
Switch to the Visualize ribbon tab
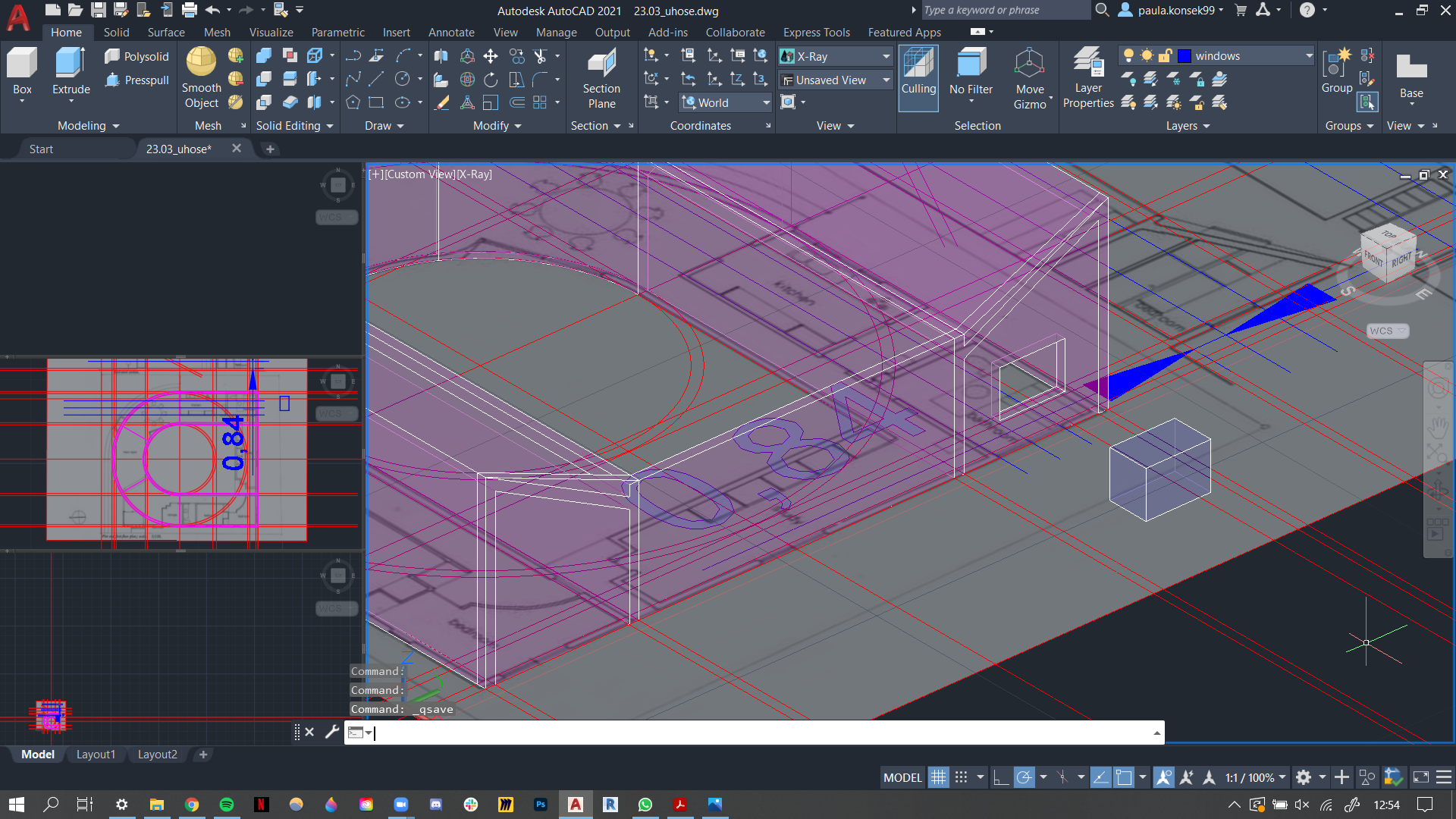271,33
